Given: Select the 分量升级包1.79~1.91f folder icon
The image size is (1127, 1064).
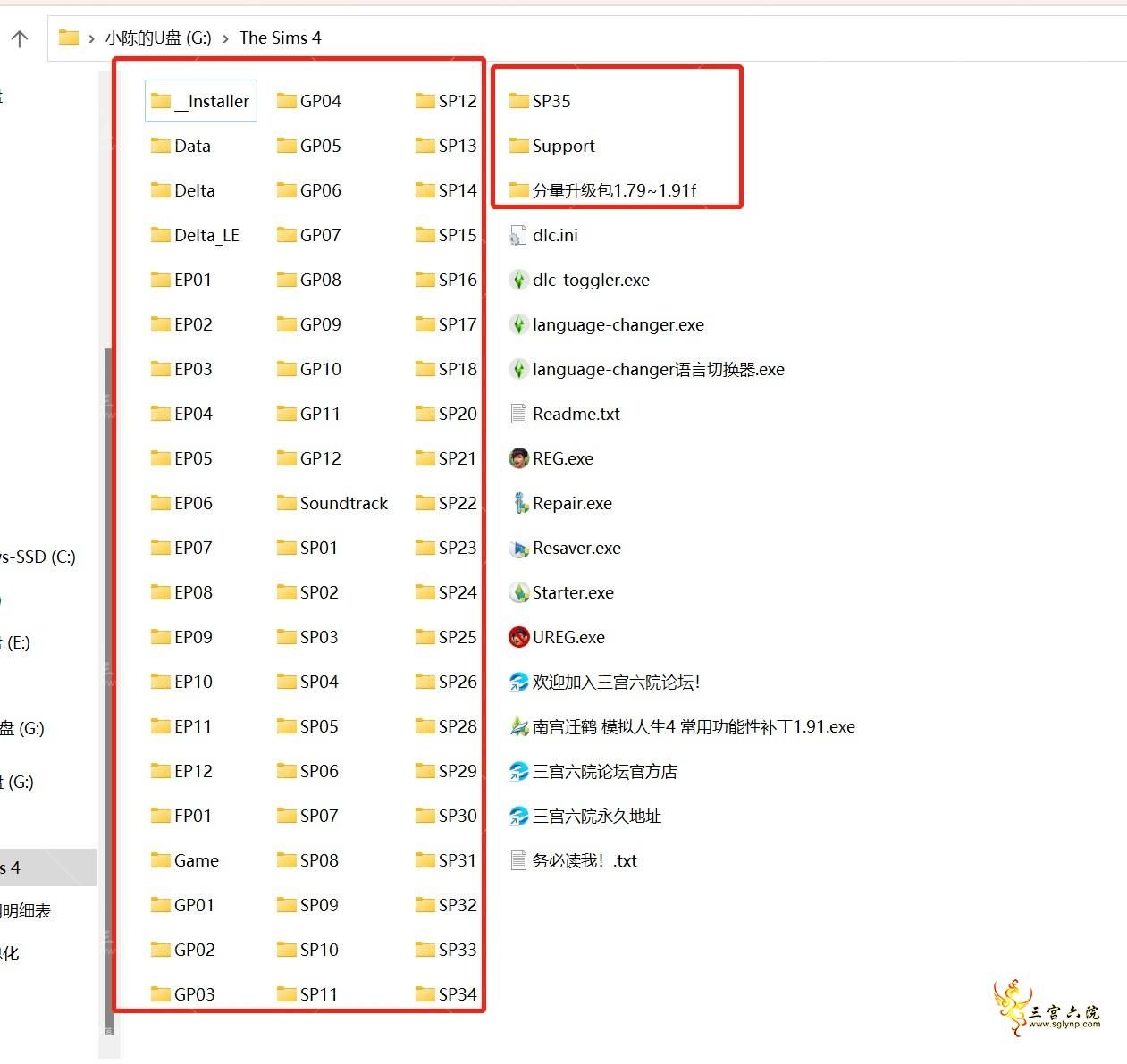Looking at the screenshot, I should (x=518, y=190).
